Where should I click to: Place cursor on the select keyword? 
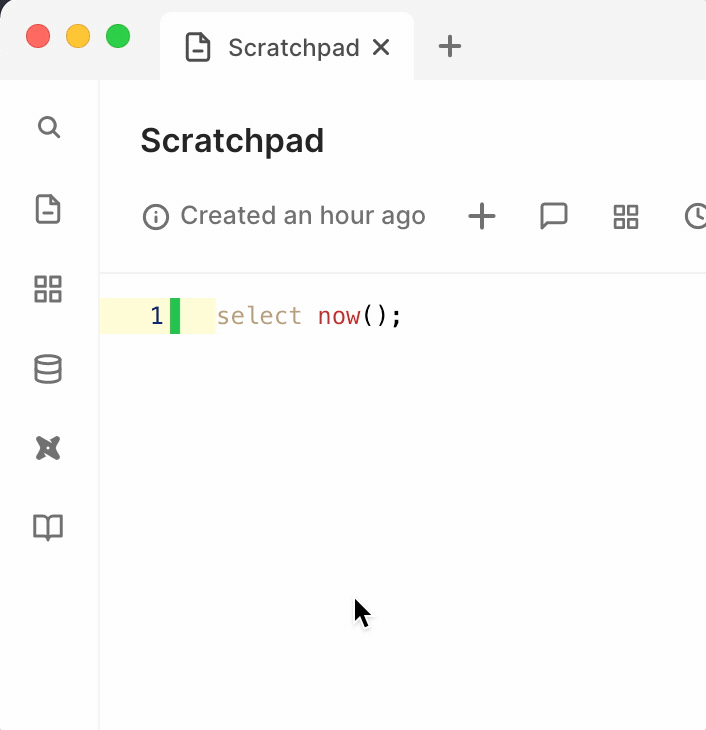point(259,316)
